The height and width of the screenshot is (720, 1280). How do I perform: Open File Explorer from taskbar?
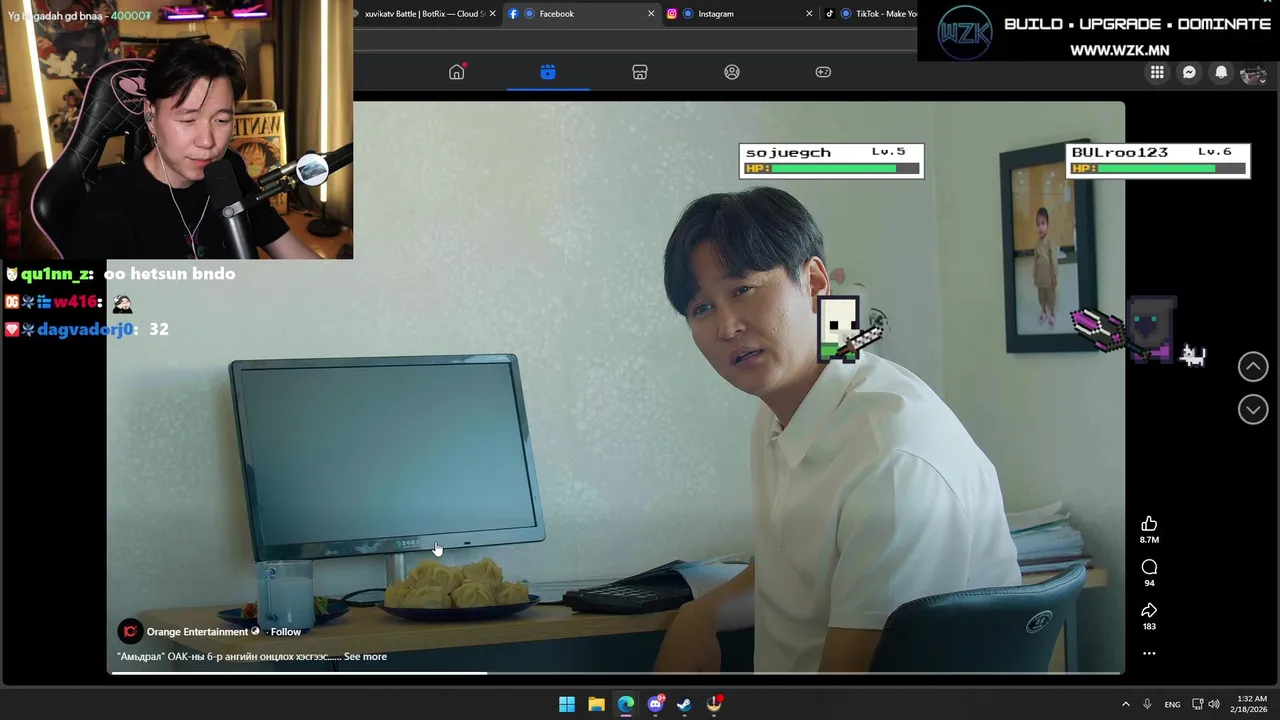pyautogui.click(x=596, y=704)
